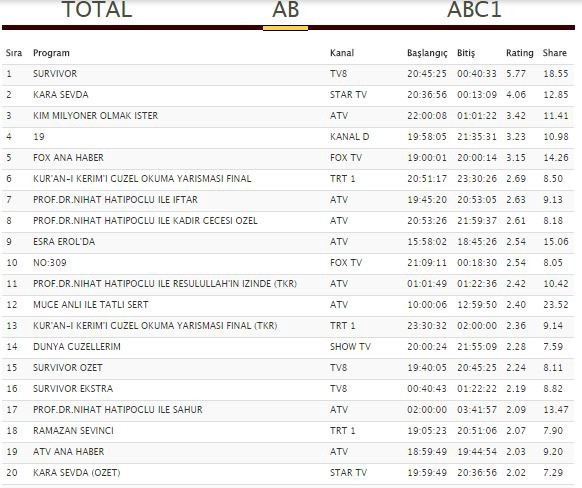The height and width of the screenshot is (488, 582).
Task: Click the Bitiş column header
Action: tap(466, 53)
